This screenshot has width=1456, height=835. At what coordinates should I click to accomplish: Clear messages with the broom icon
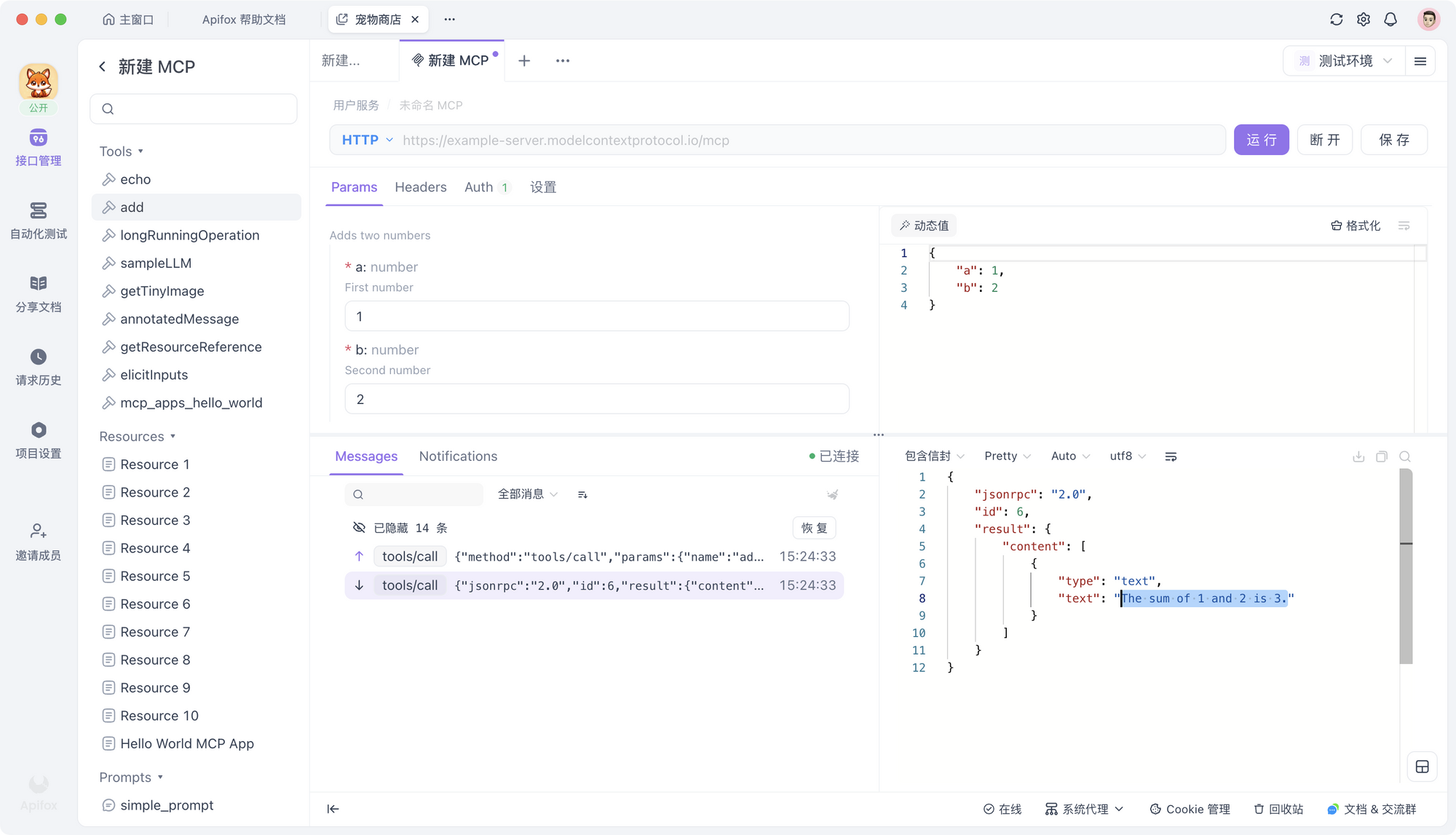coord(832,494)
